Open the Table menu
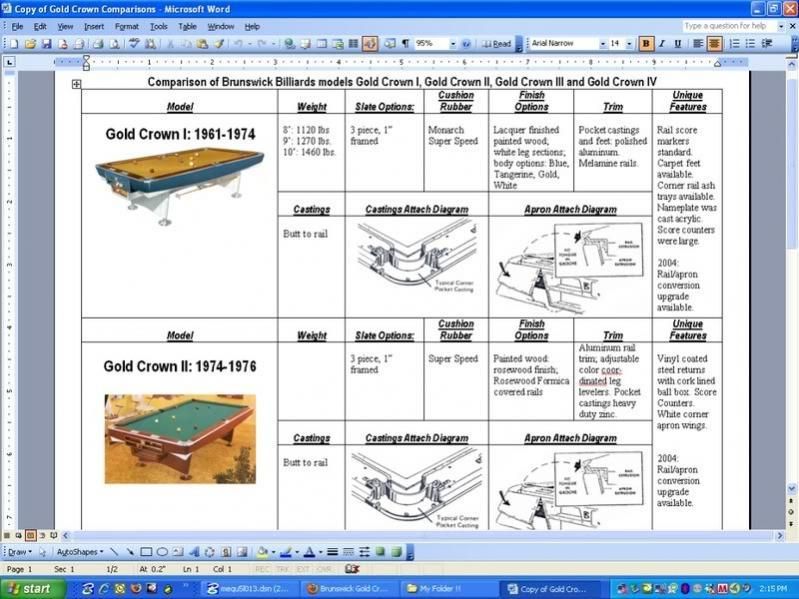The width and height of the screenshot is (799, 599). click(x=187, y=26)
